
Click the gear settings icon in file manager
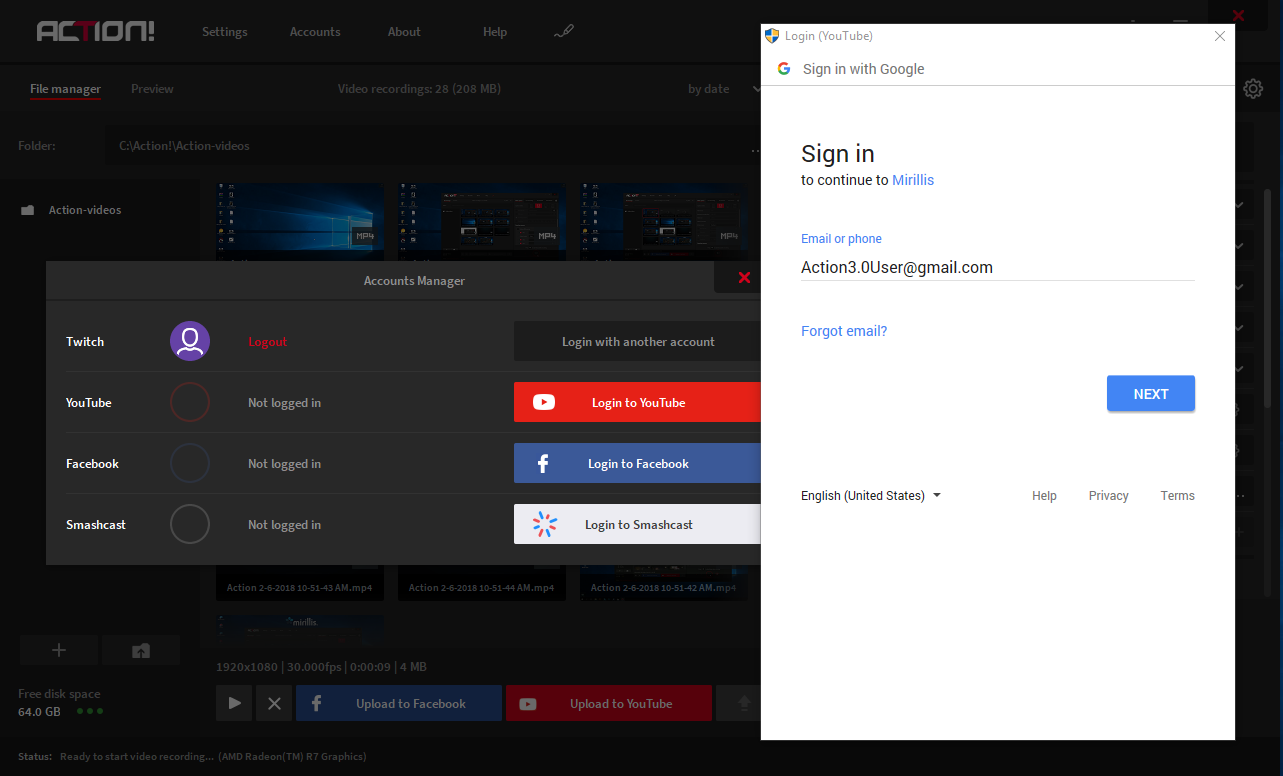coord(1253,89)
